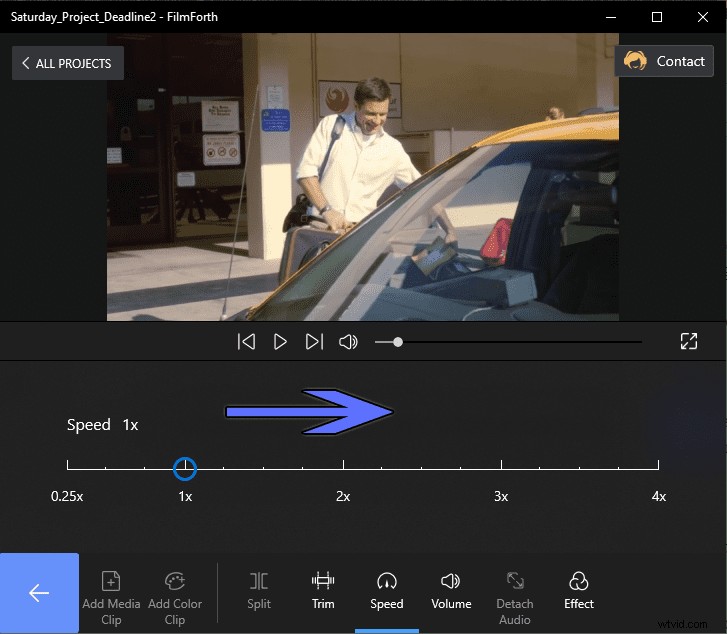This screenshot has width=727, height=634.
Task: Set speed to 2x tick on slider
Action: tap(343, 465)
